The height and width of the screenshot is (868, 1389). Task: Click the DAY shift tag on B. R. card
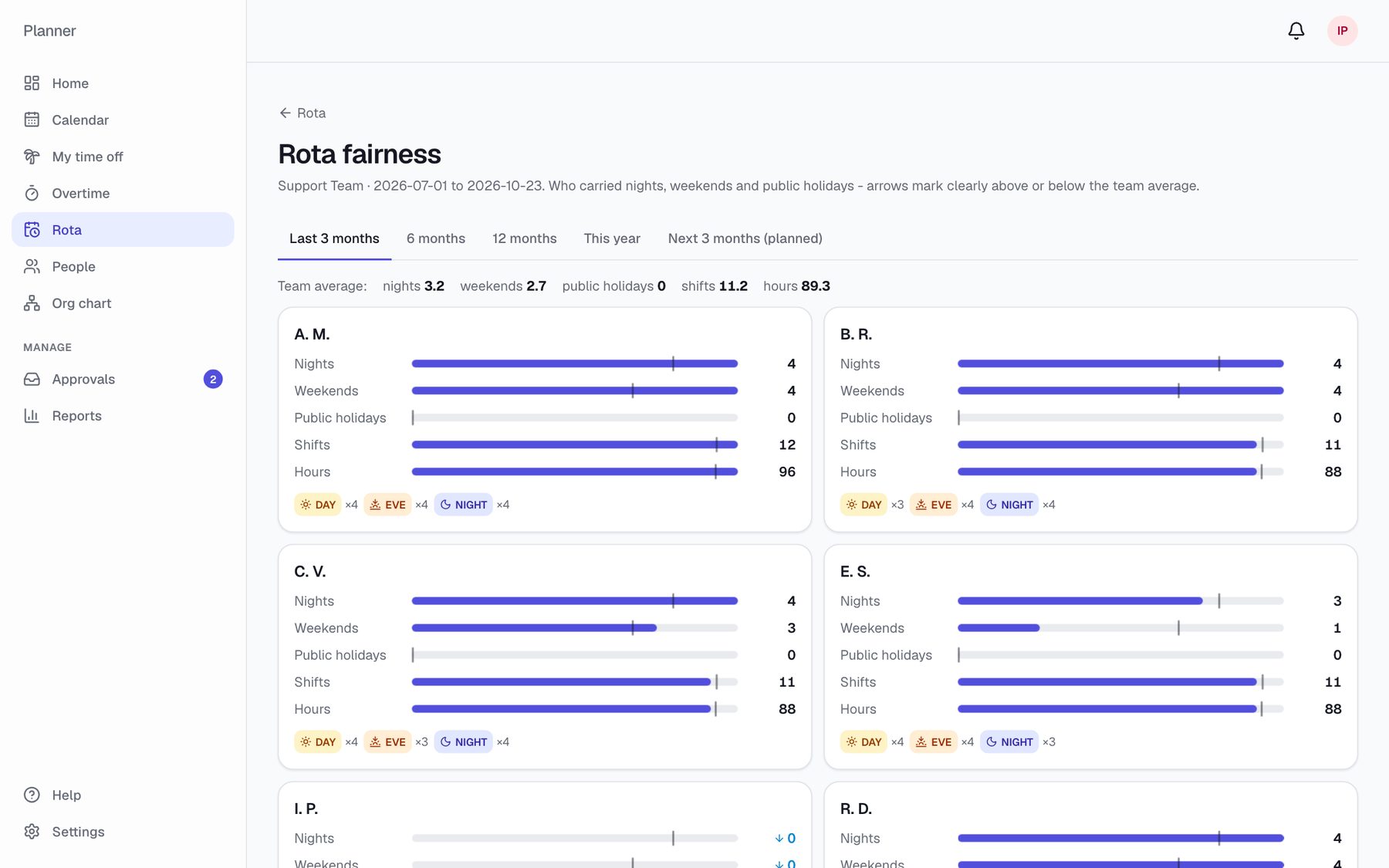click(x=863, y=505)
